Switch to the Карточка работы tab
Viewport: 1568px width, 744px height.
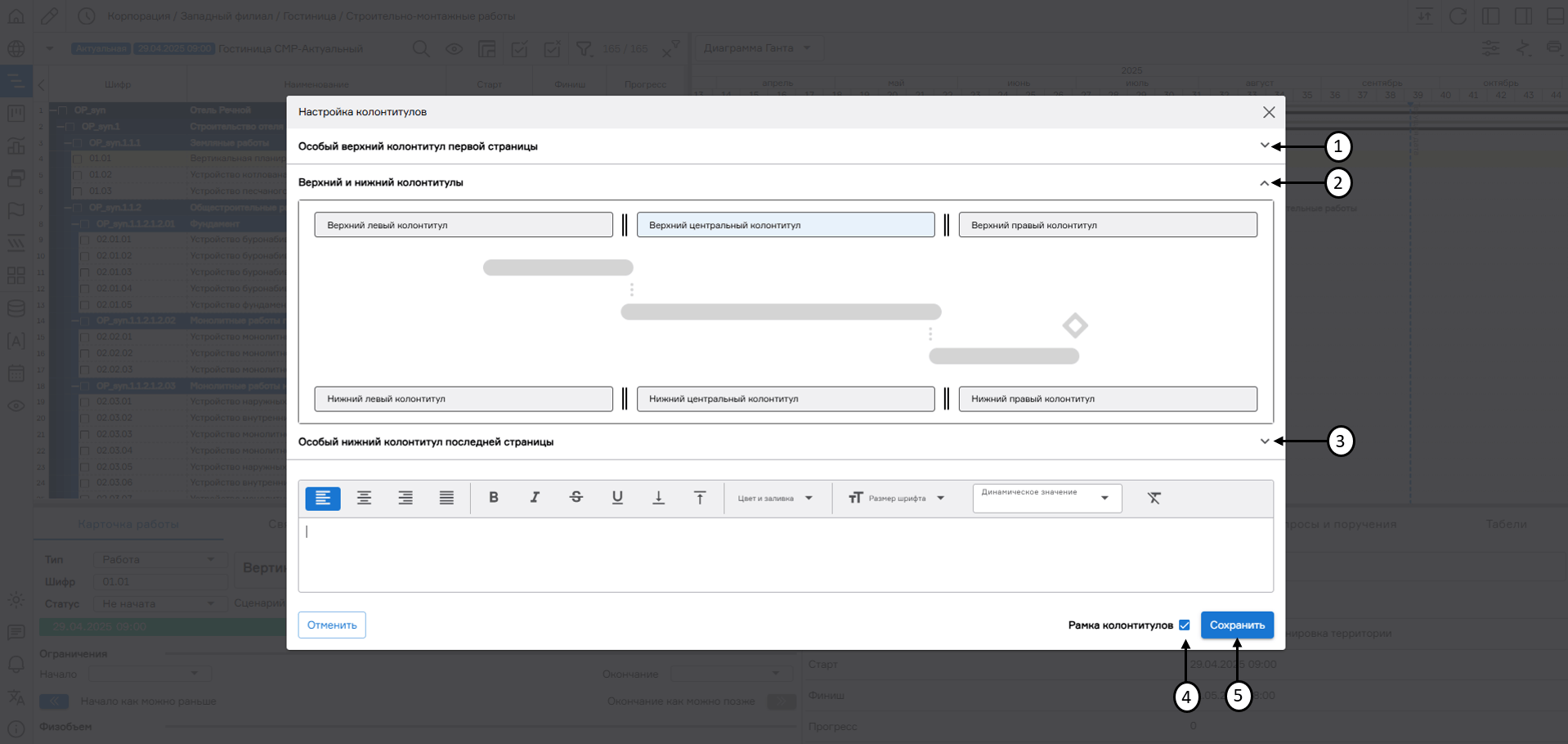click(x=128, y=524)
